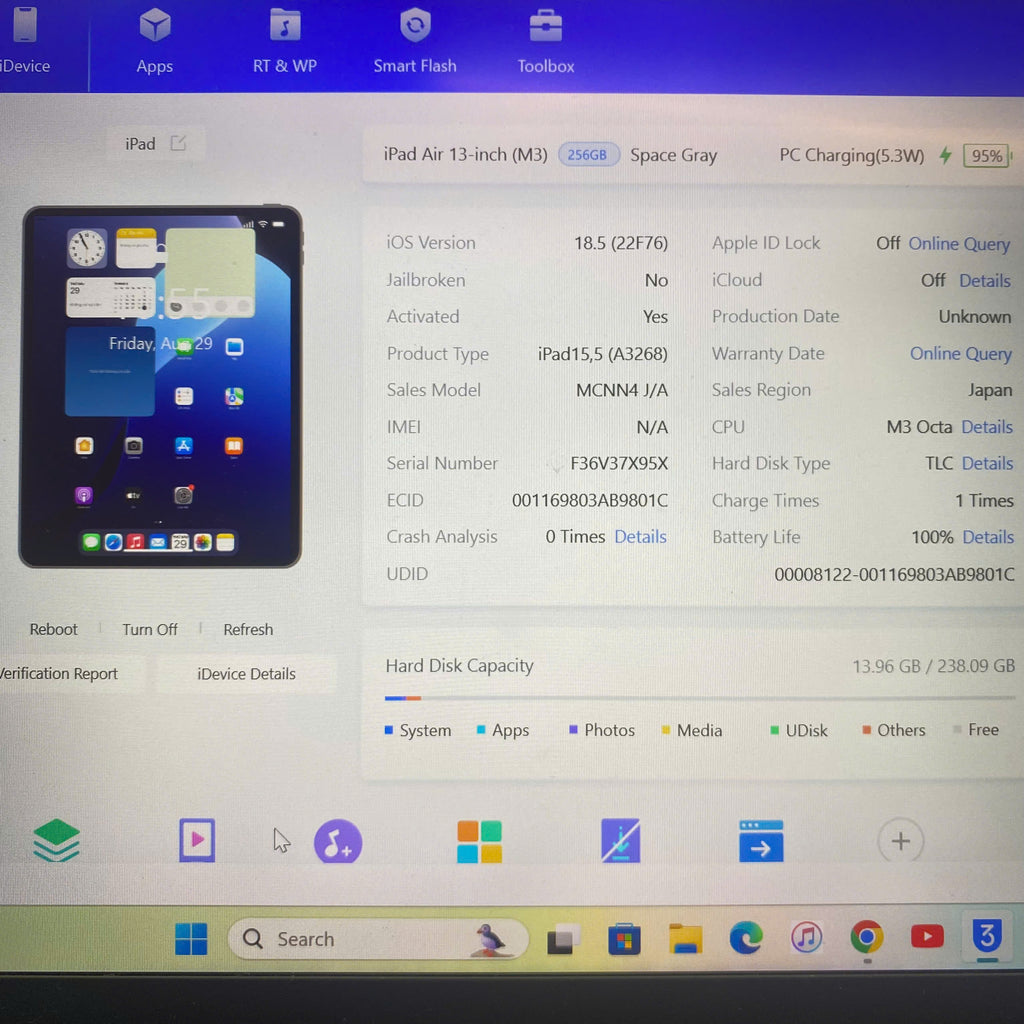Click the System legend color square

[x=389, y=730]
